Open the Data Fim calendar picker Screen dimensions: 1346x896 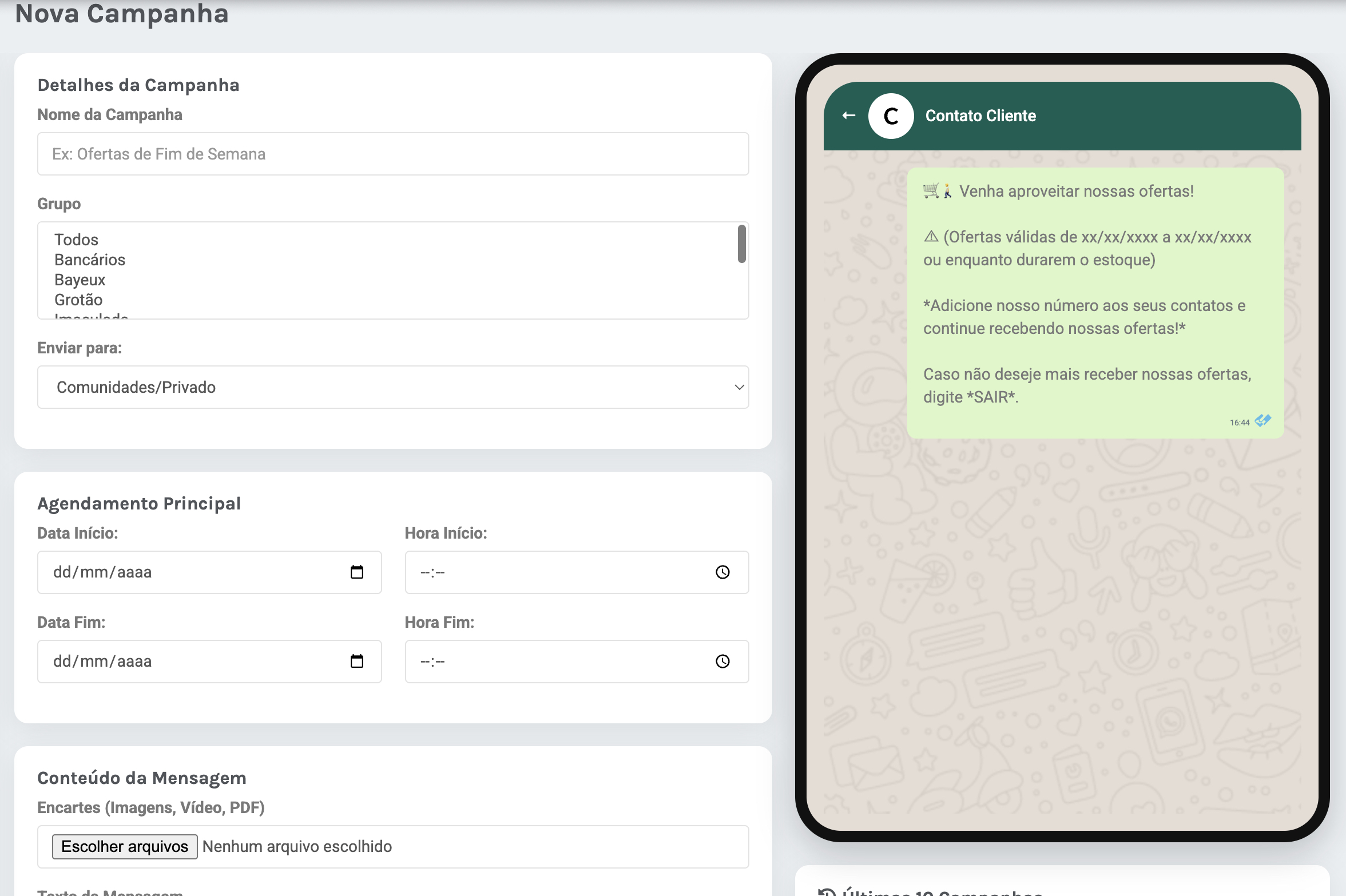point(357,661)
